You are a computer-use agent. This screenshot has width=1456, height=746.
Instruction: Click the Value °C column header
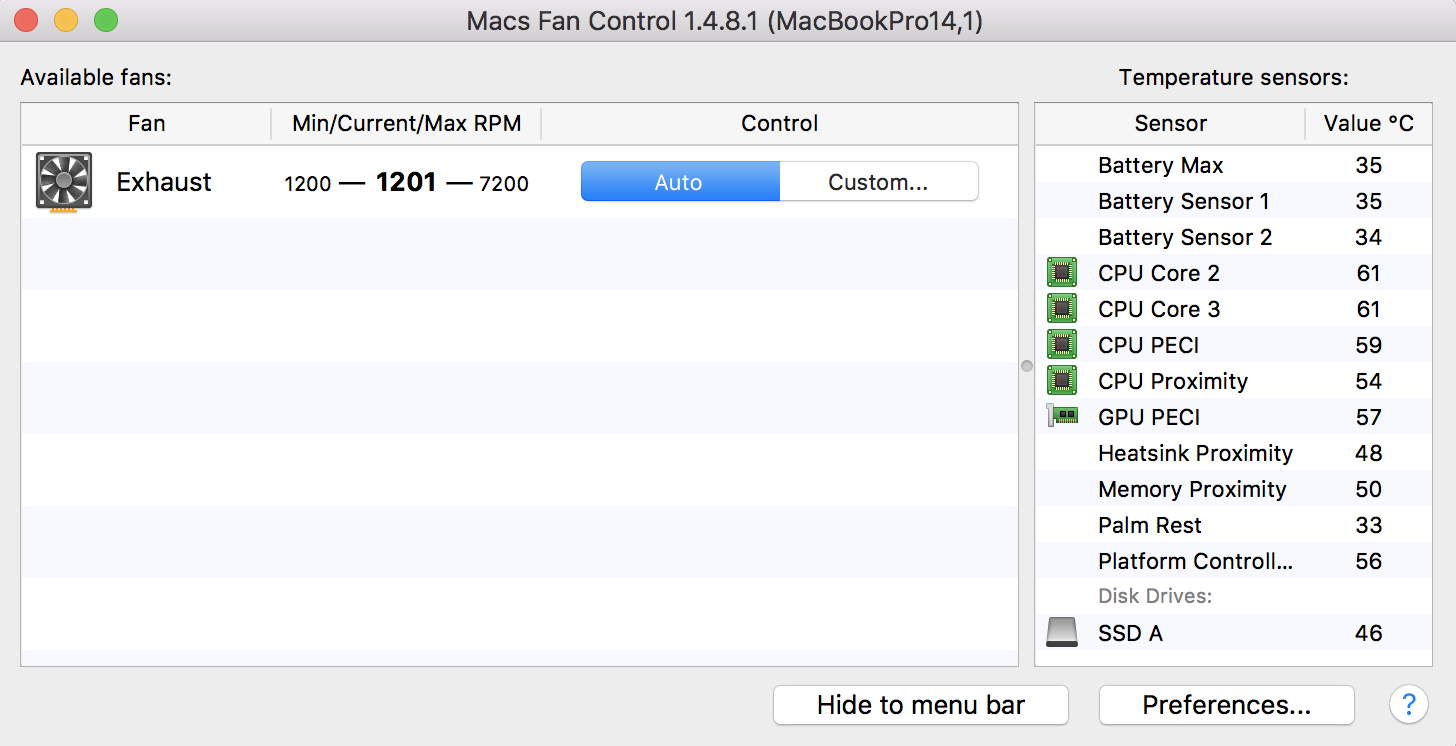click(x=1369, y=124)
